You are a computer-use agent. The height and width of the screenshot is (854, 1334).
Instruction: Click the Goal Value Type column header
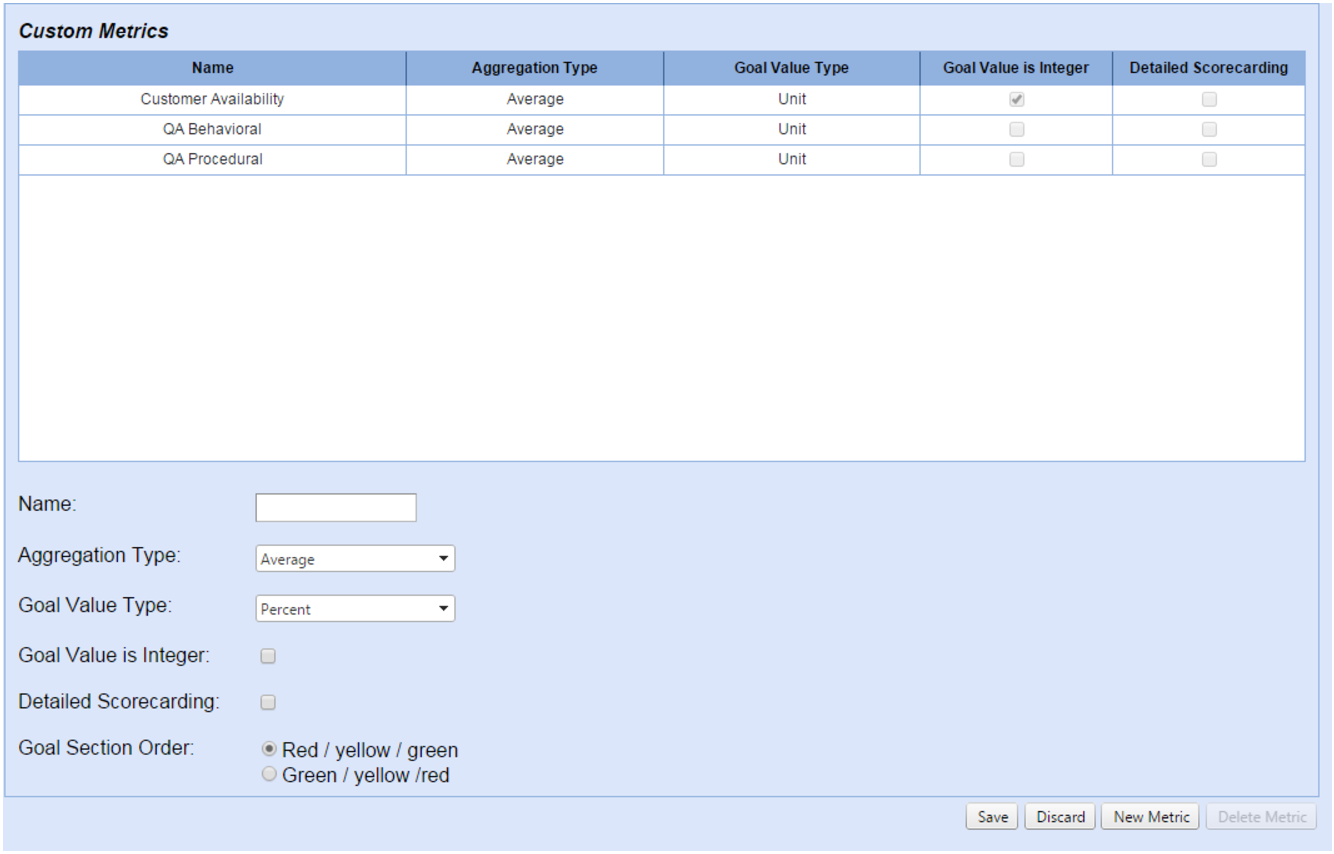point(791,68)
